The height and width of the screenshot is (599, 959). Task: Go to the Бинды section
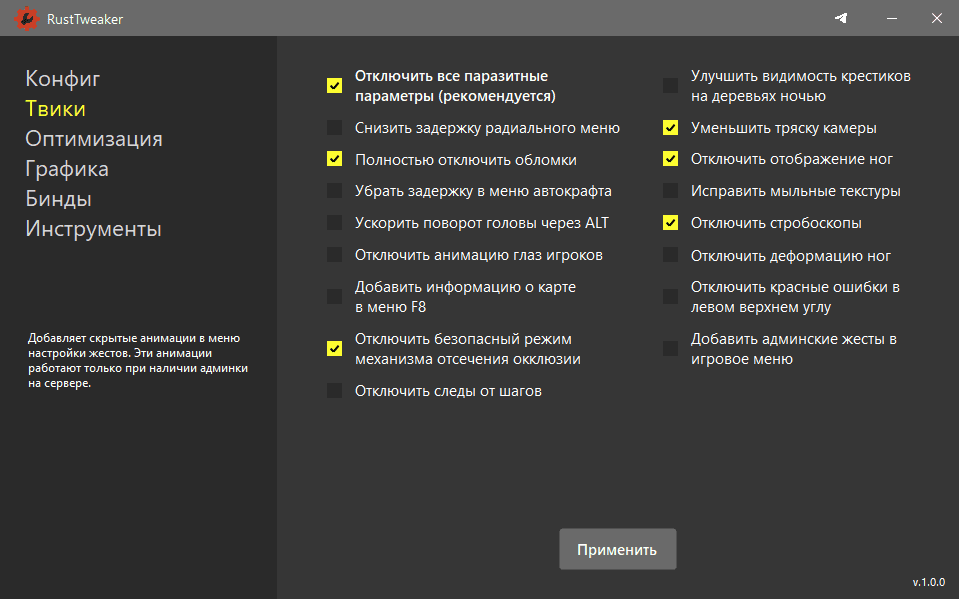(x=59, y=199)
